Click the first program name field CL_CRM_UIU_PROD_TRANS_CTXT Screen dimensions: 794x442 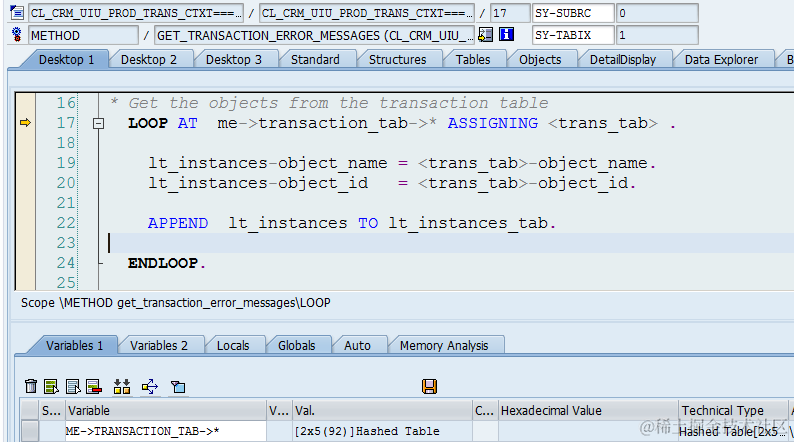136,13
